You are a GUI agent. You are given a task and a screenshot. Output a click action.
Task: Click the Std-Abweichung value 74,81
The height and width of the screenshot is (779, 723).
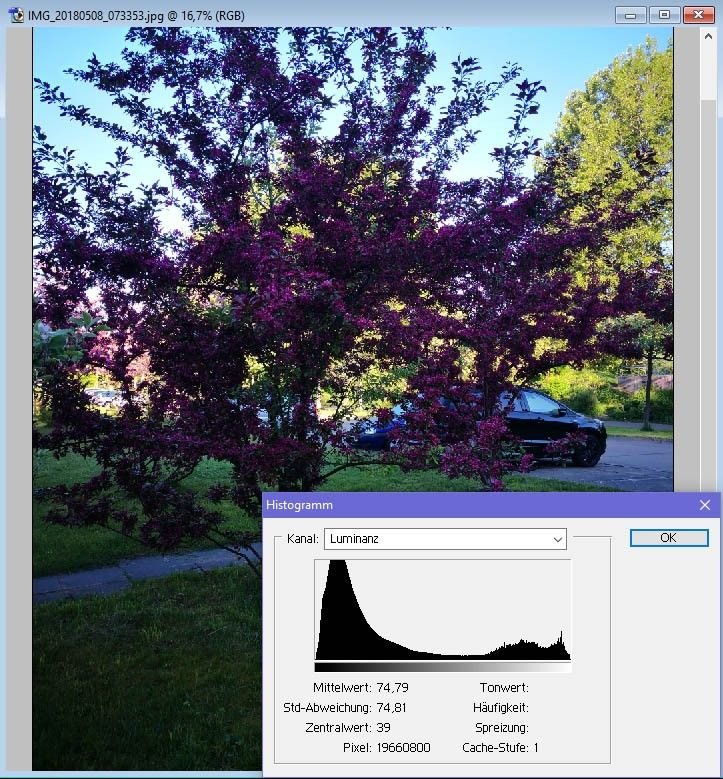pos(392,707)
